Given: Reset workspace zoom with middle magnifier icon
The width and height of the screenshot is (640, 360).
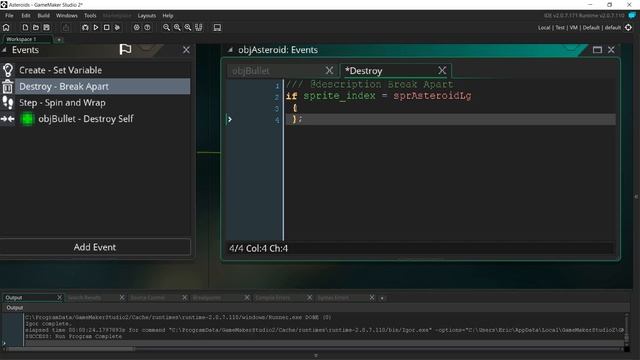Looking at the screenshot, I should [x=177, y=28].
